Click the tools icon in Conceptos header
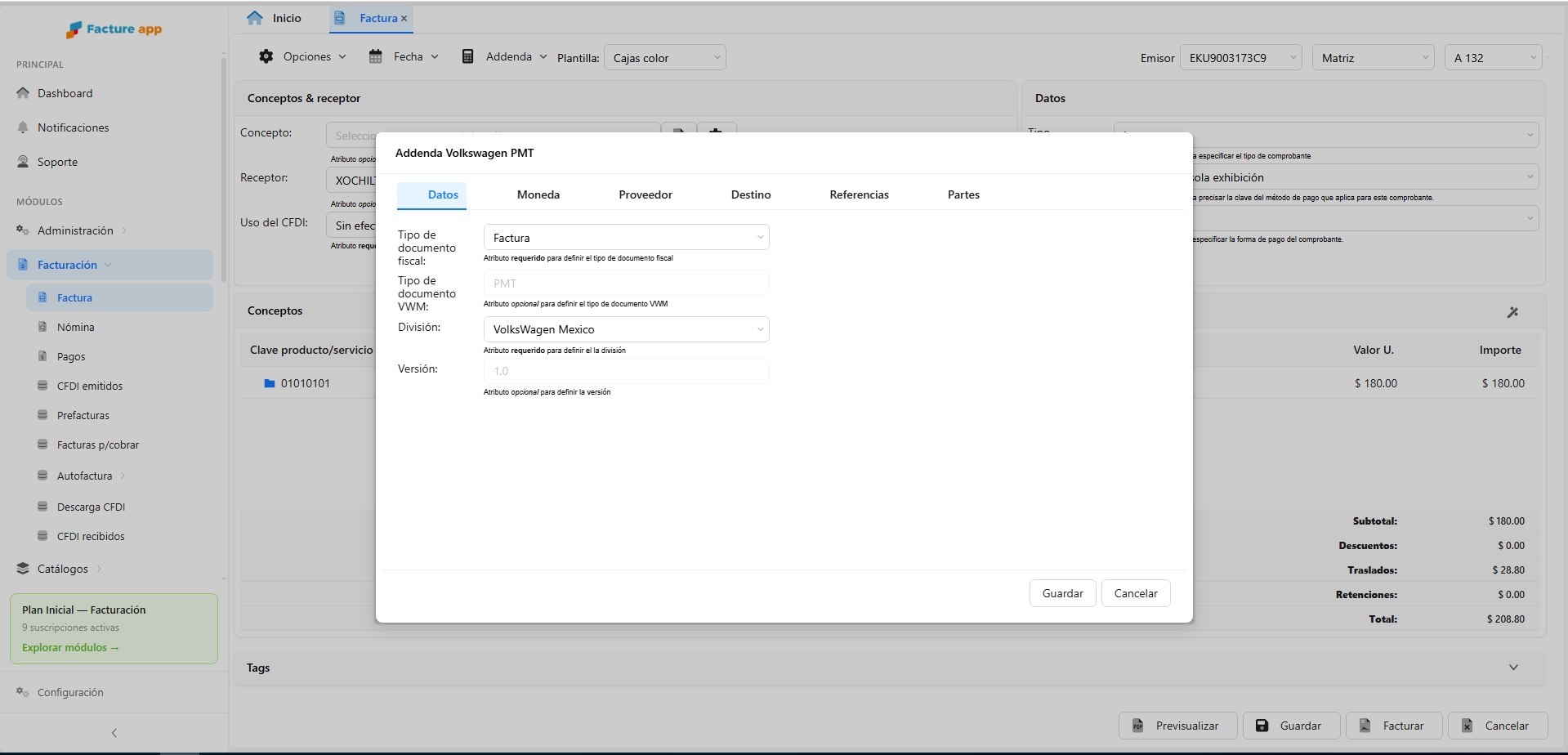Image resolution: width=1568 pixels, height=755 pixels. pos(1513,312)
